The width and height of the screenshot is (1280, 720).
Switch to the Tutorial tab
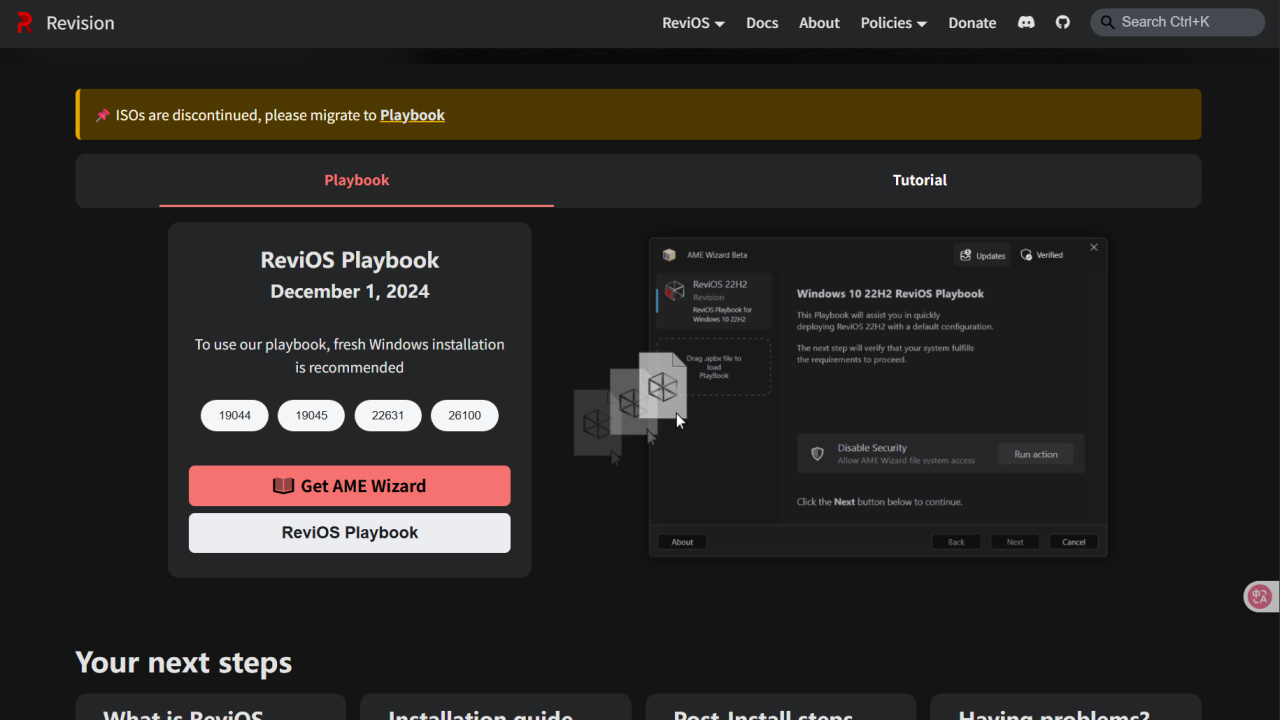click(x=920, y=181)
